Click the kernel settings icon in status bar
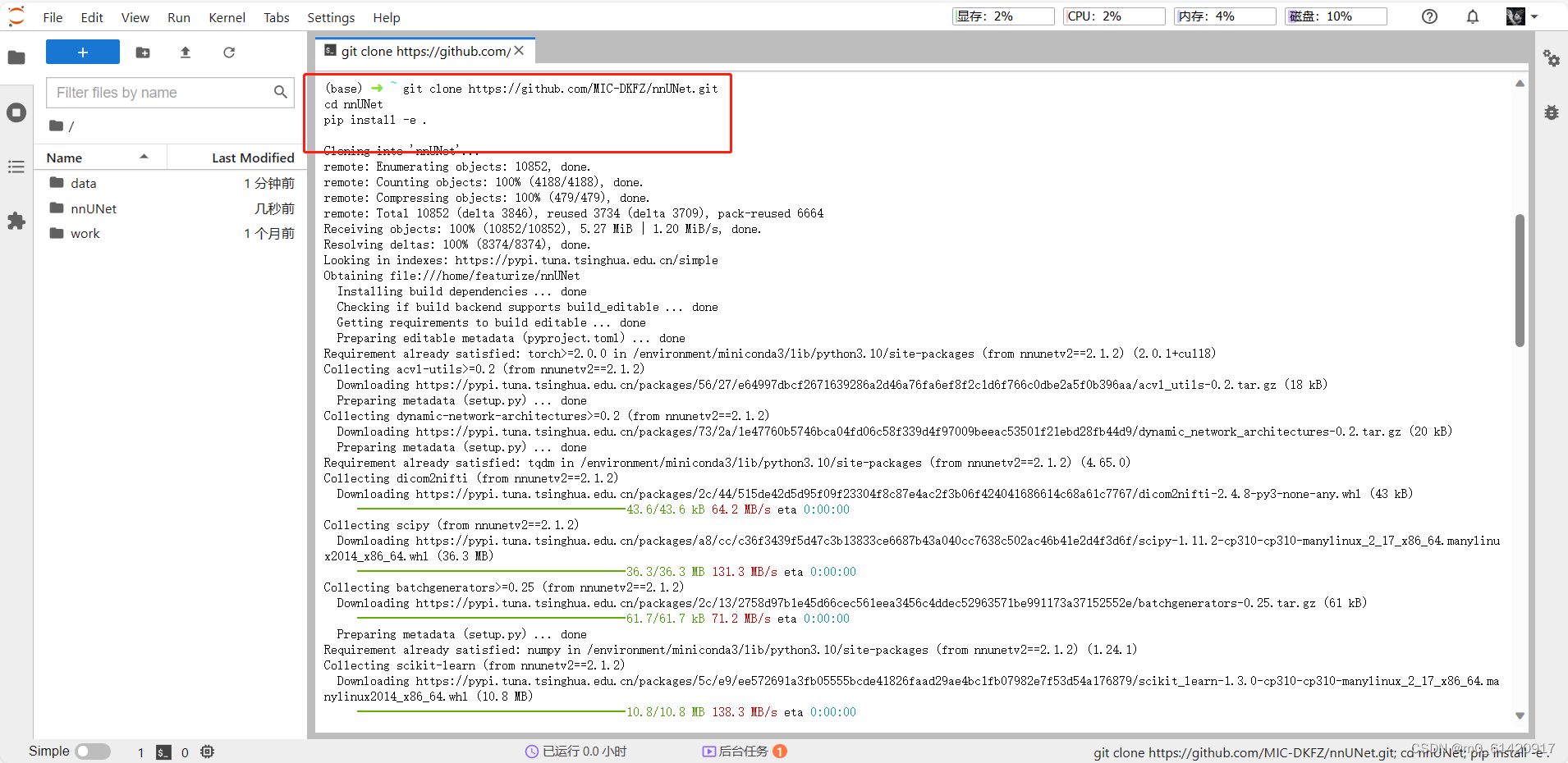Viewport: 1568px width, 763px height. point(207,752)
